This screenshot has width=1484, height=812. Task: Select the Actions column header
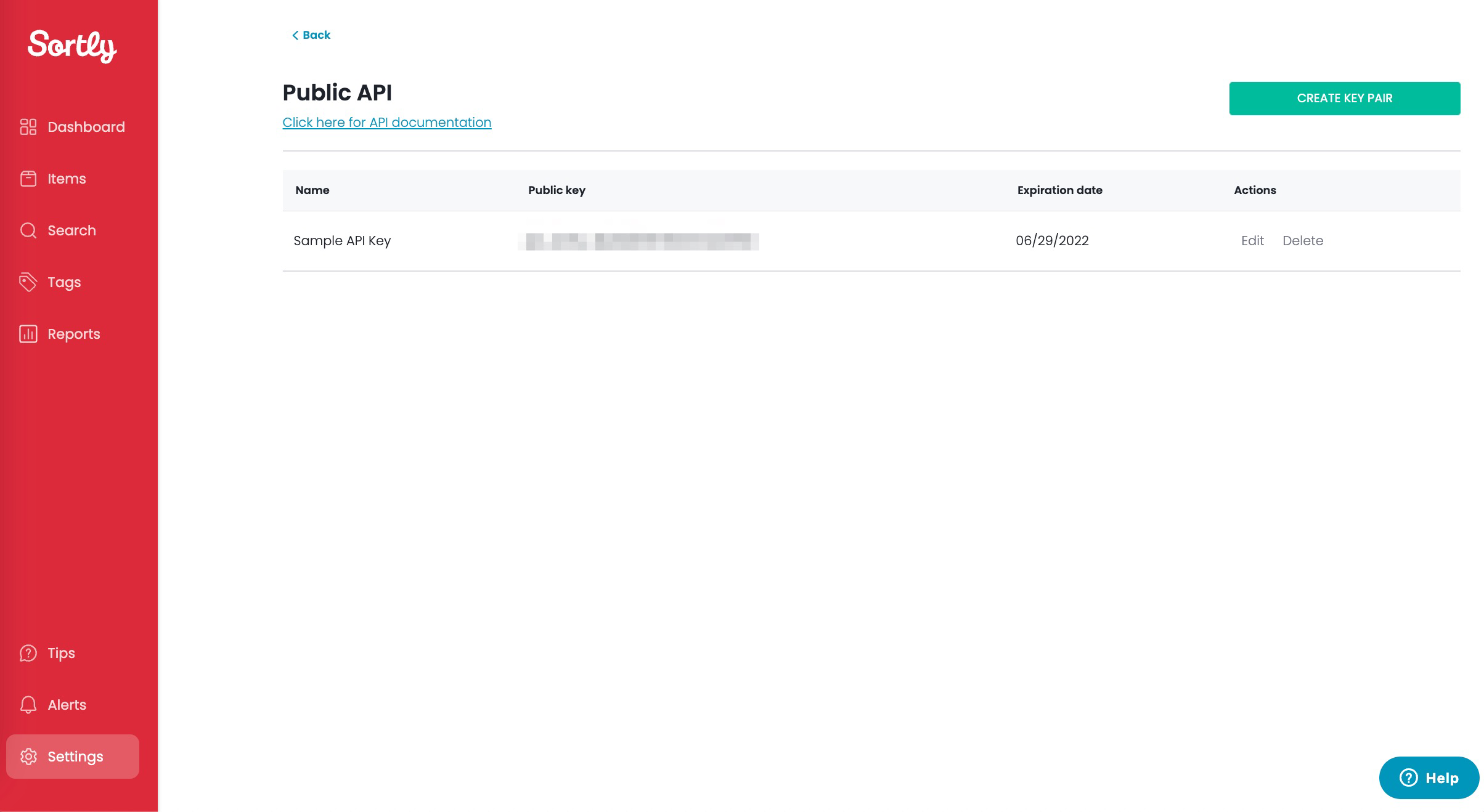coord(1255,190)
